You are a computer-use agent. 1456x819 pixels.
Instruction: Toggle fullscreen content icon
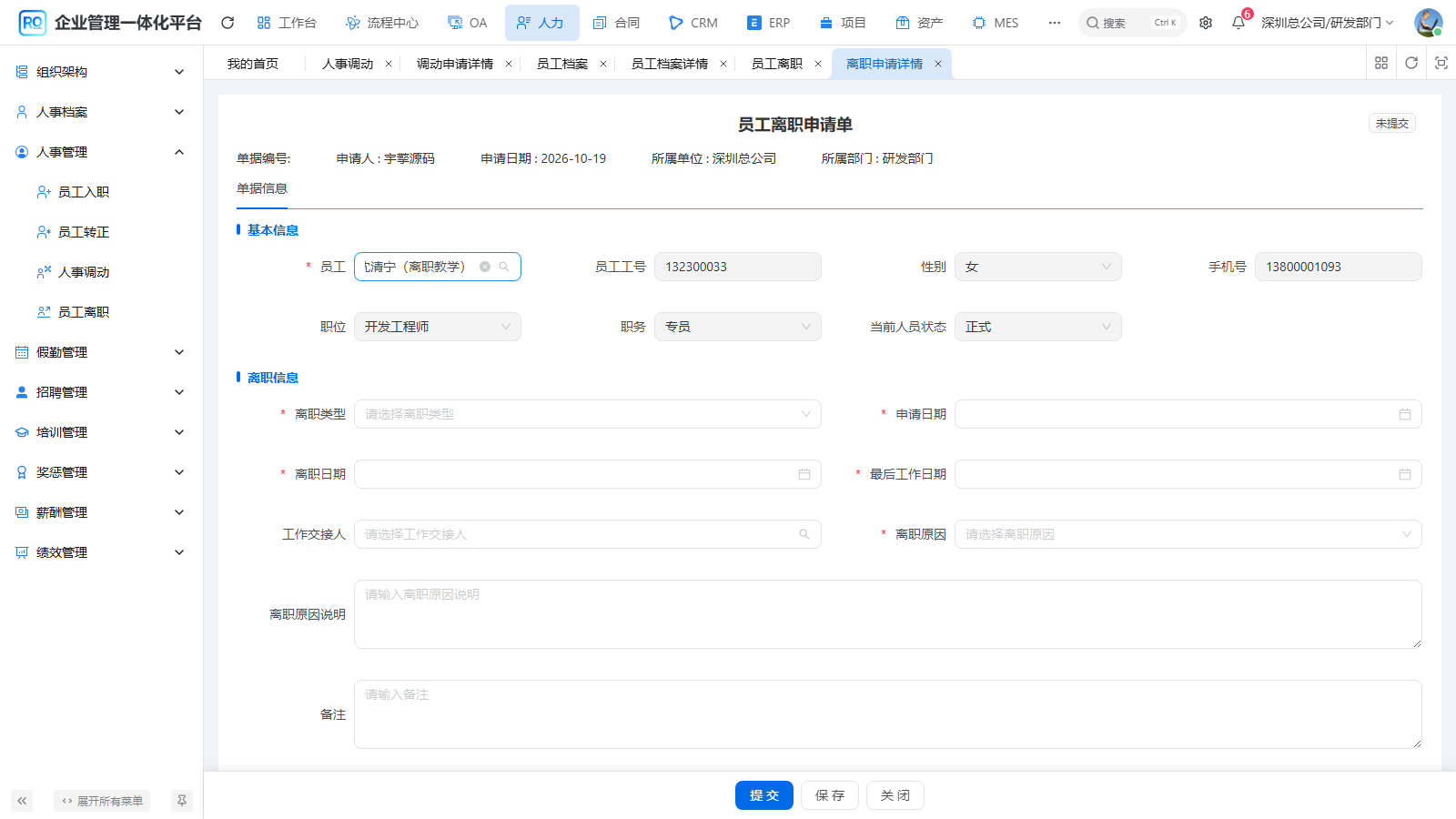tap(1441, 63)
